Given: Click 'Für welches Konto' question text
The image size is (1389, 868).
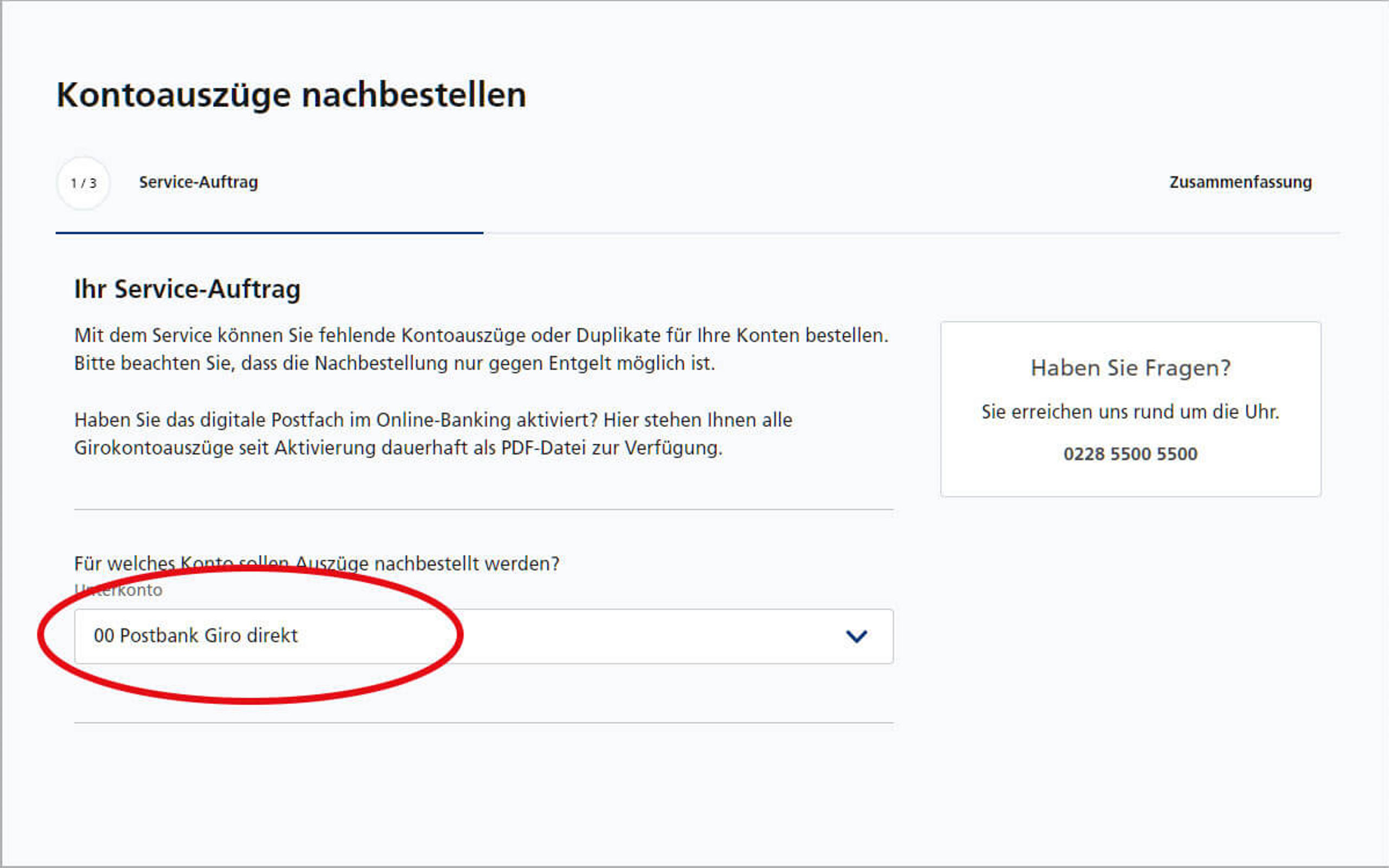Looking at the screenshot, I should [x=316, y=563].
